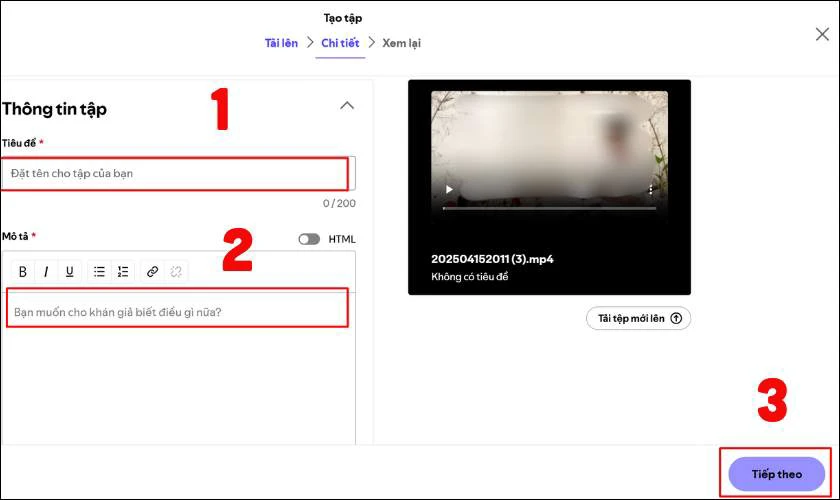Insert a bulleted list in description

pyautogui.click(x=99, y=272)
